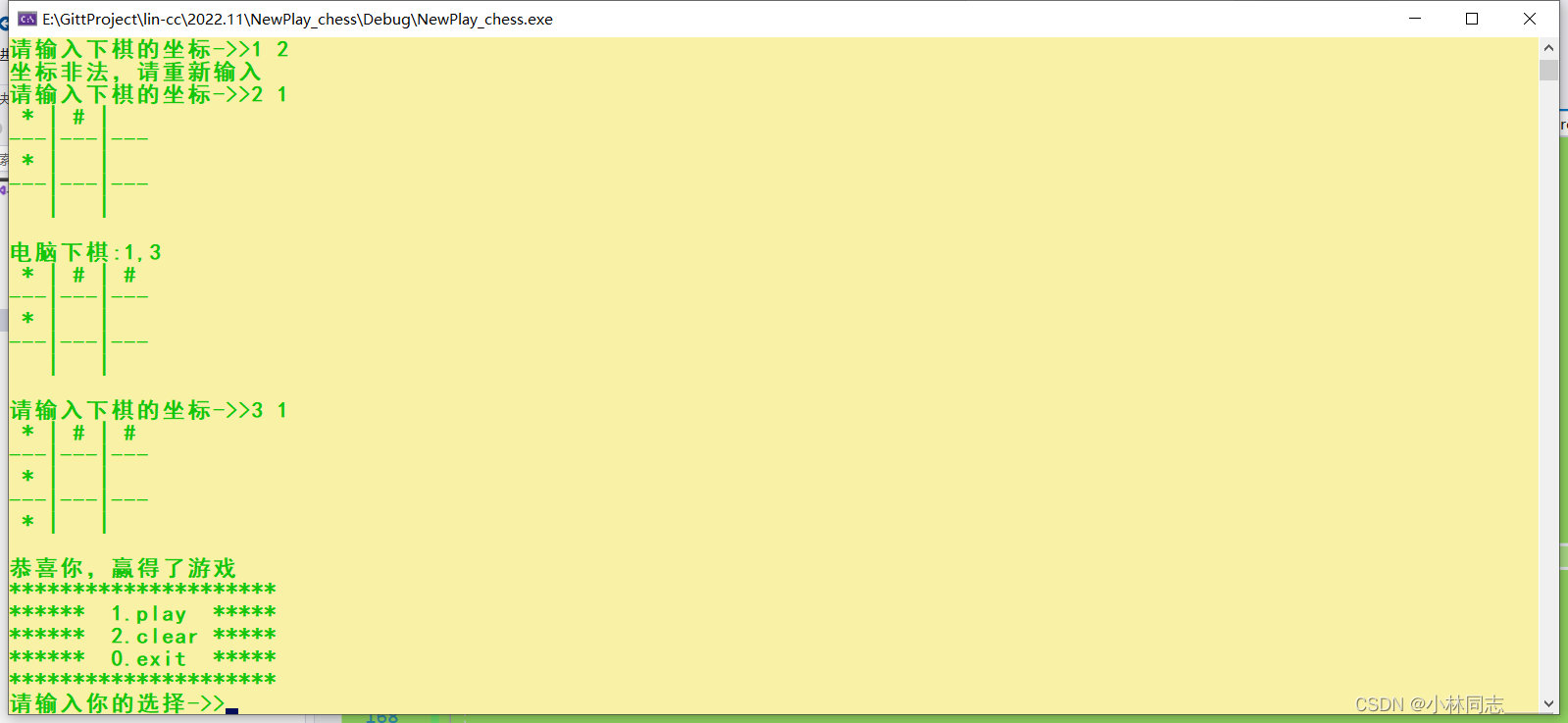Click the vertical scrollbar thumb
Screen dimensions: 1568x723
pyautogui.click(x=1549, y=70)
